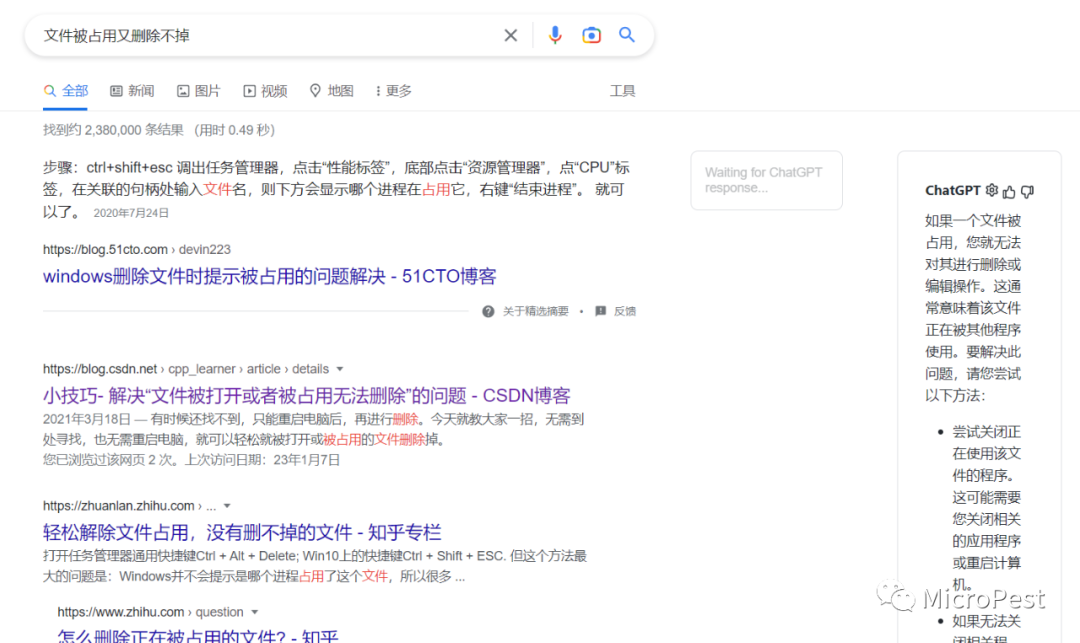Click the visit note 上次访问日期: 23年1月7日
The image size is (1080, 643).
click(262, 460)
